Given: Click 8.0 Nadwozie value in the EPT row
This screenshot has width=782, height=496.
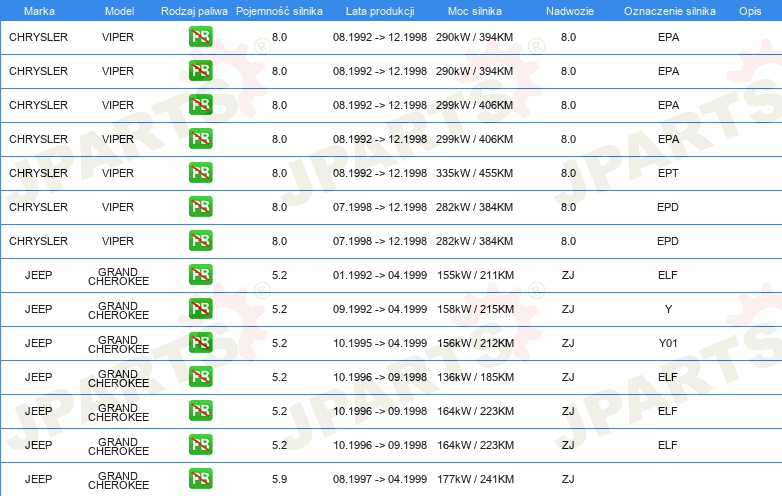Looking at the screenshot, I should pos(568,173).
